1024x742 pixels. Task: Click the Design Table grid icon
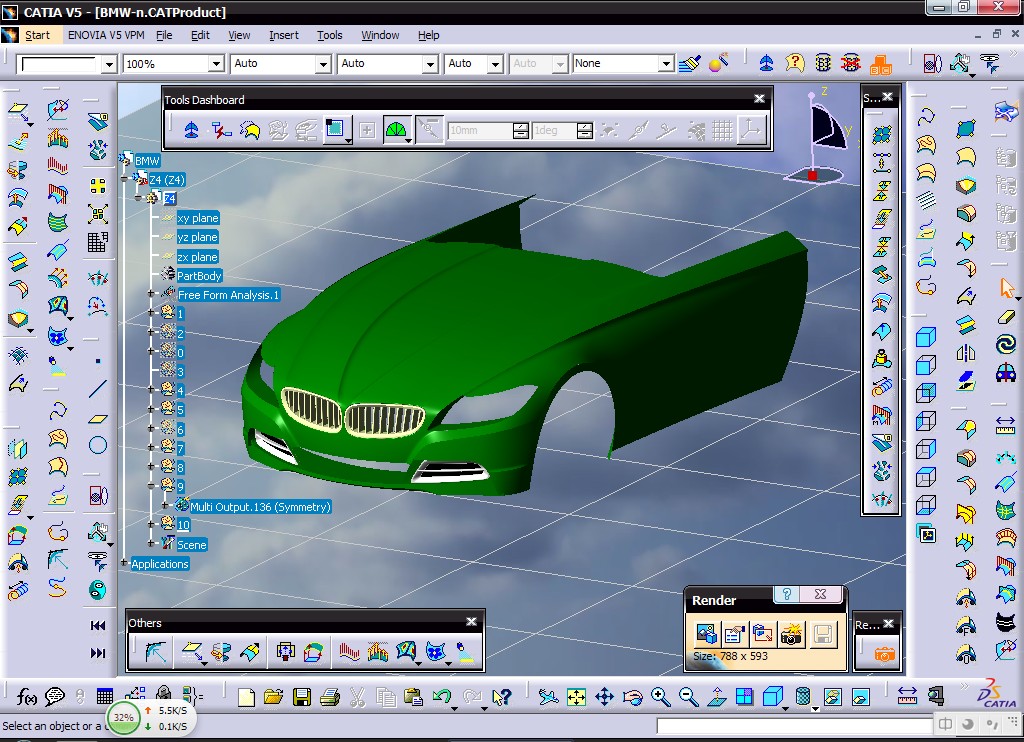tap(104, 698)
